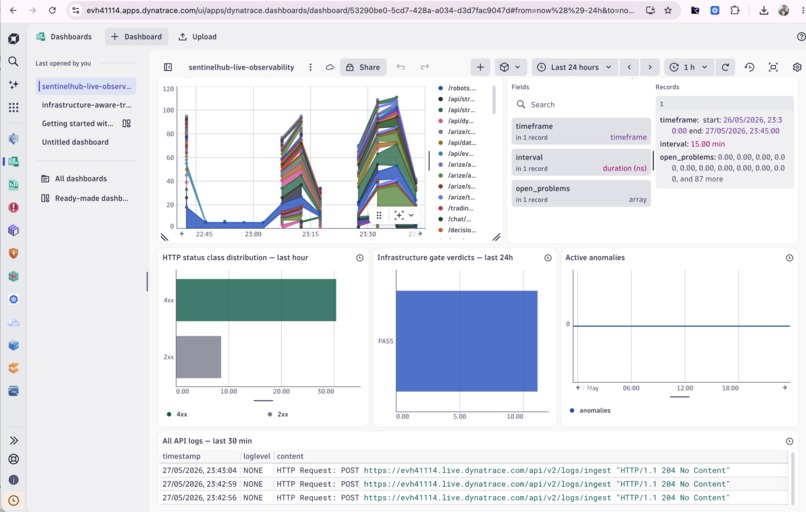Toggle the anomalies legend entry

coord(590,410)
